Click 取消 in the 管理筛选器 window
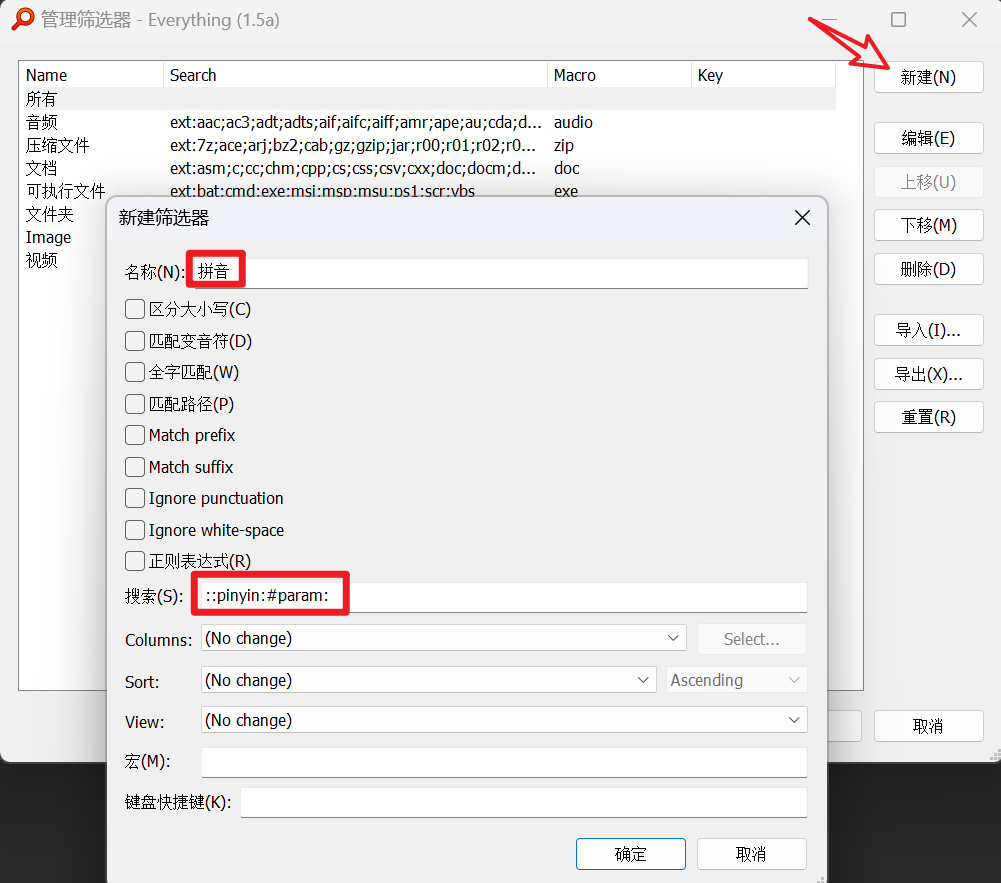Screen dimensions: 1001x883 928,726
